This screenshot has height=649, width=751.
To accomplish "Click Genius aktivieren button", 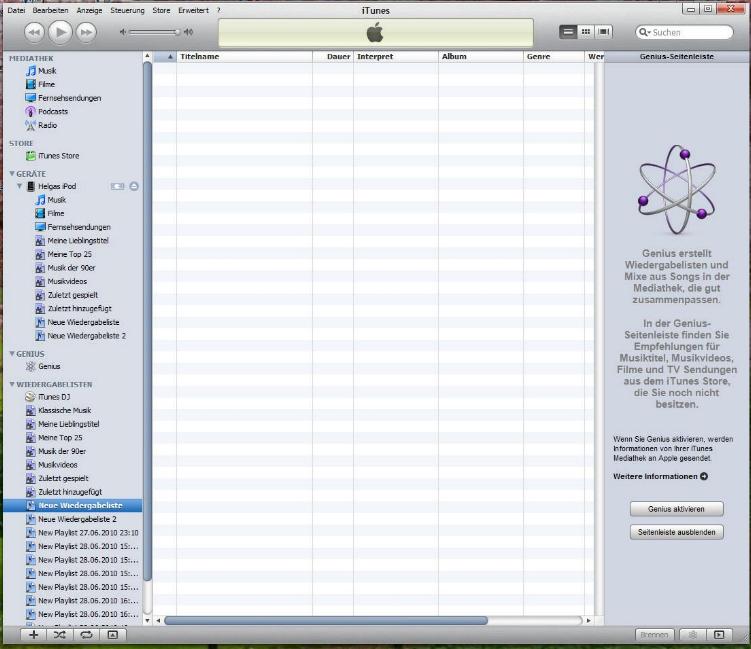I will click(x=676, y=509).
